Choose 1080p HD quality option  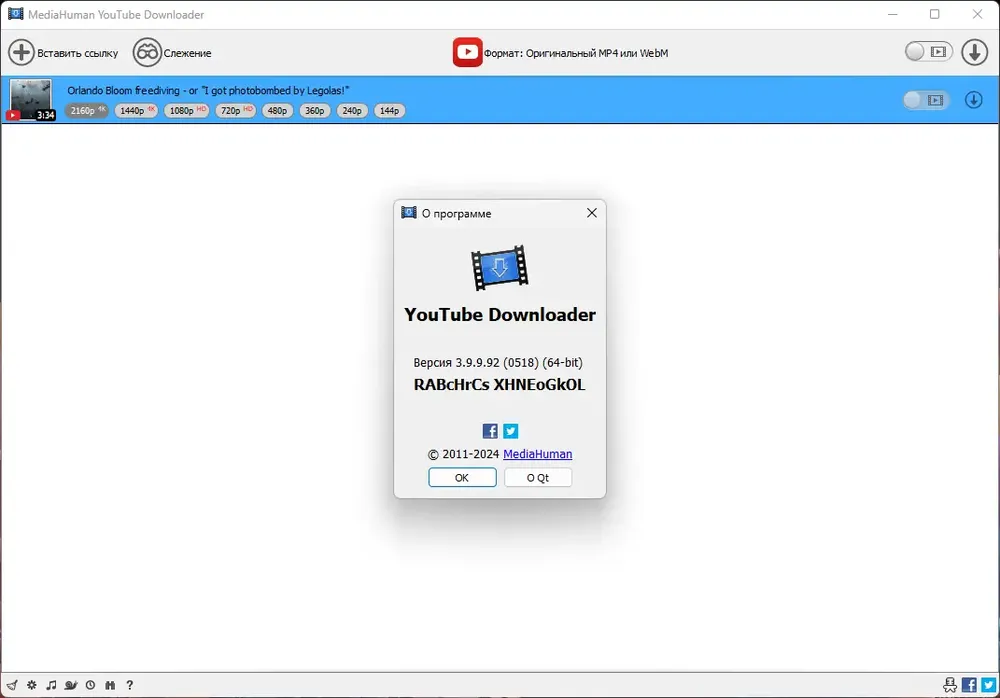(186, 110)
